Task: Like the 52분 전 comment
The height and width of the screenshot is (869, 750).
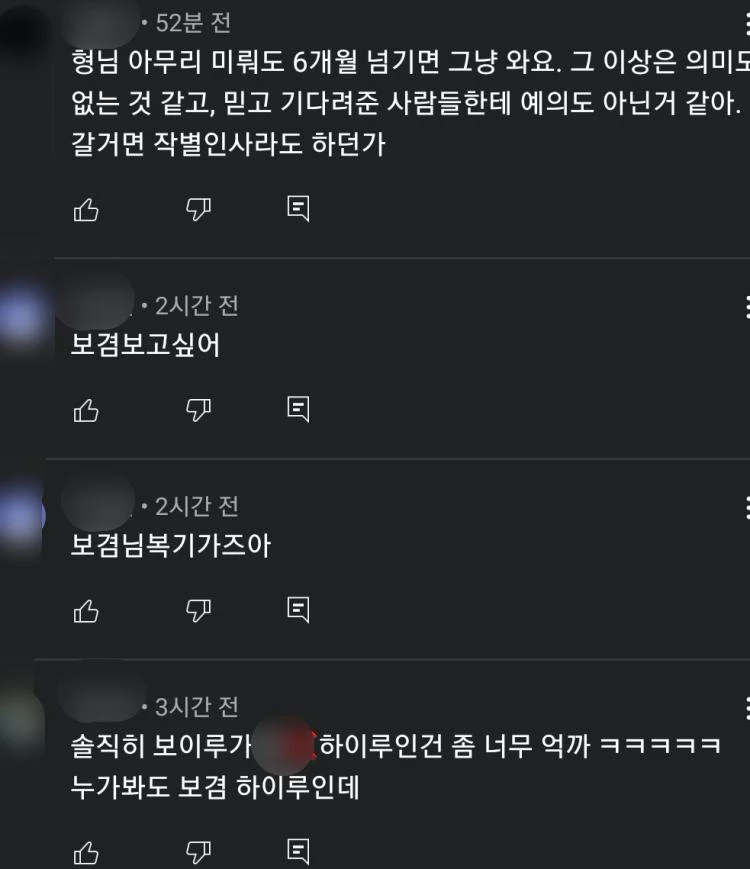Action: (86, 210)
